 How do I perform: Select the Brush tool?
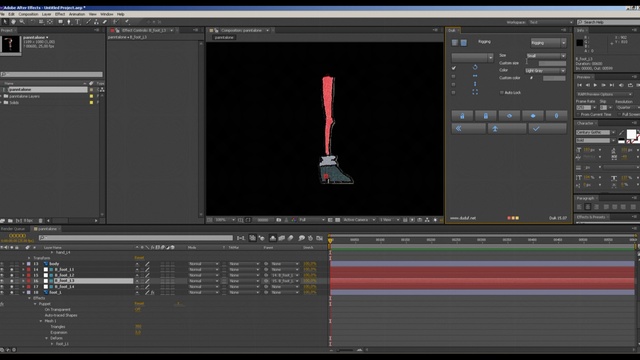tap(88, 22)
